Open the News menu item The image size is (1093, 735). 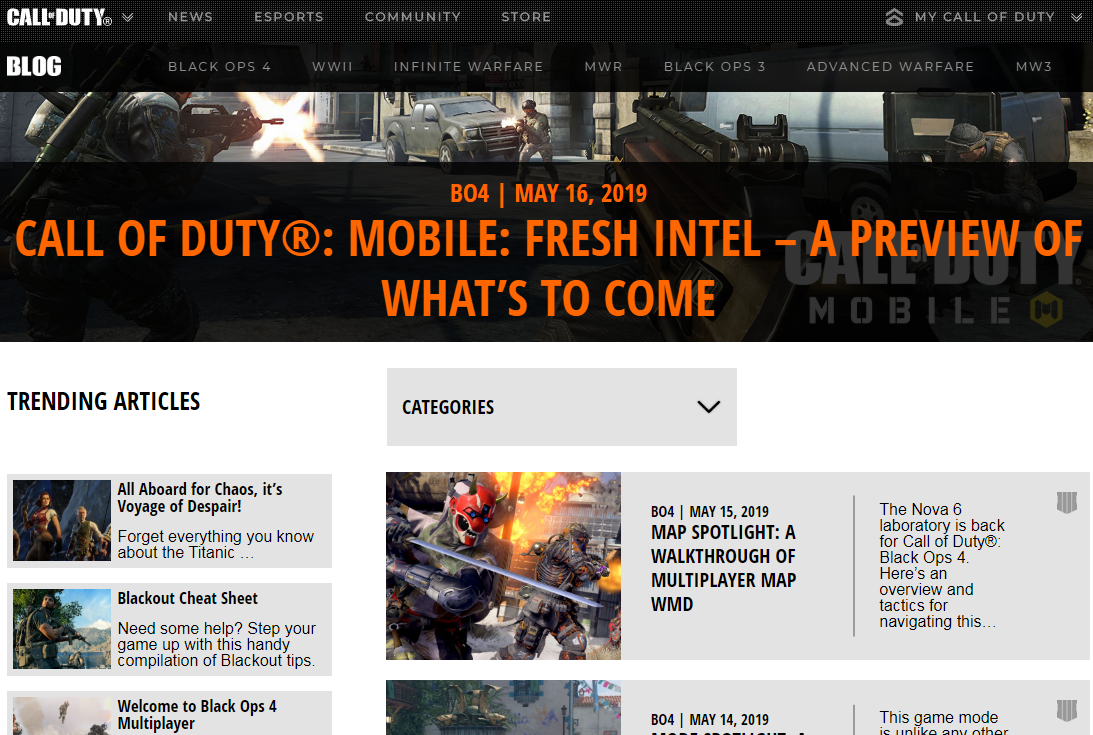190,17
